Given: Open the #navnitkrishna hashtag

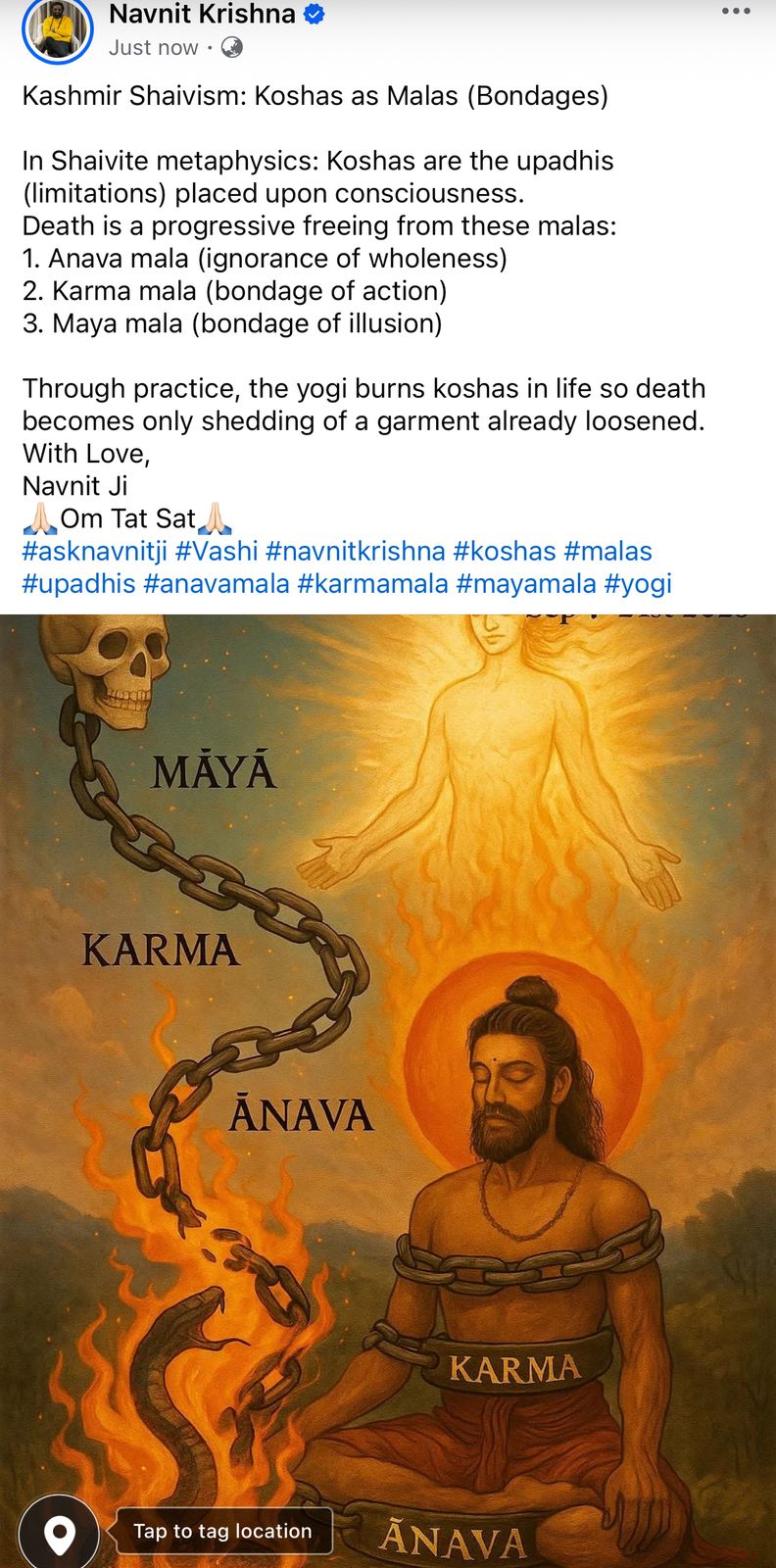Looking at the screenshot, I should point(356,552).
